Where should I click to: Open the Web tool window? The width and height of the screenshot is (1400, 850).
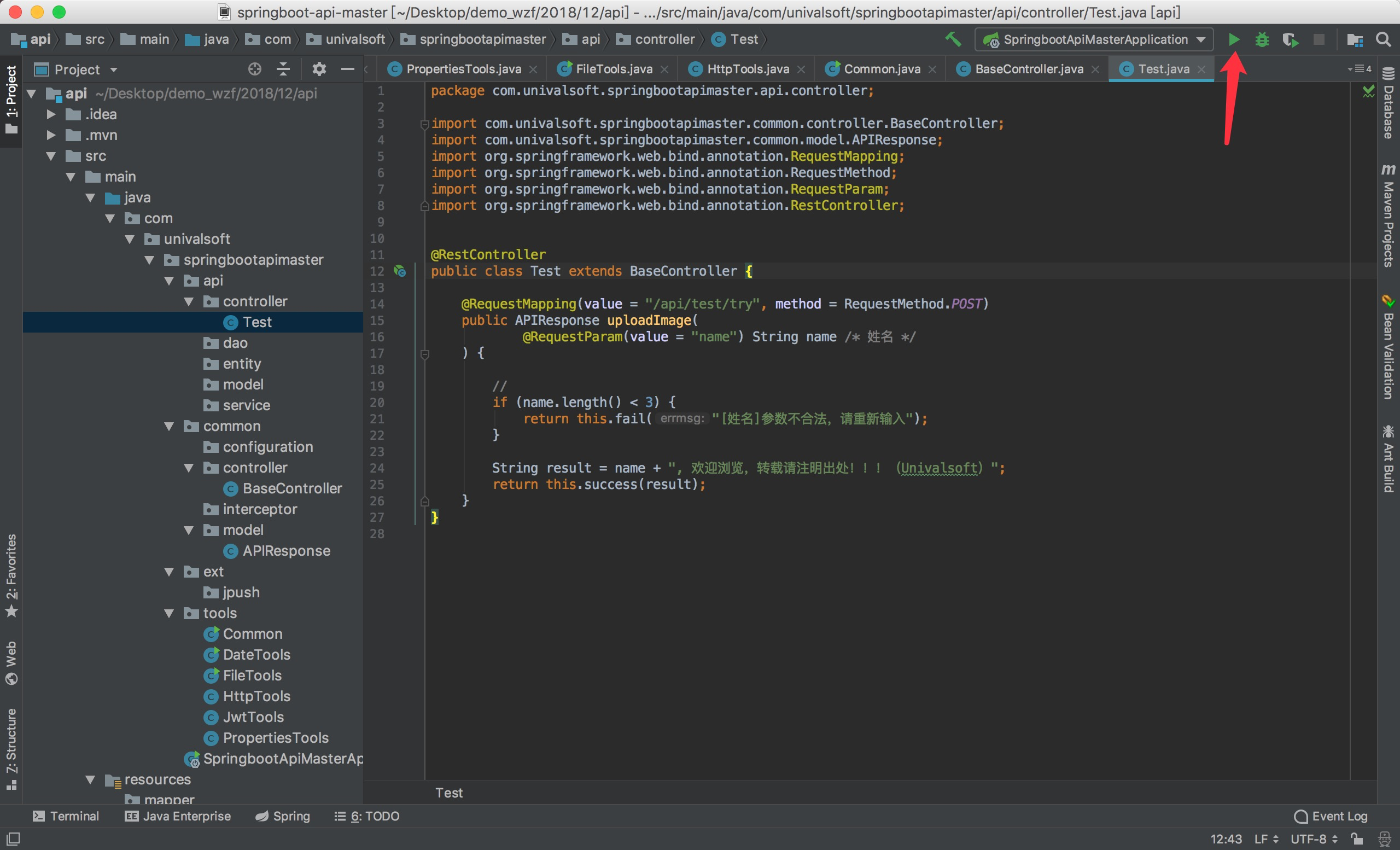click(x=11, y=662)
